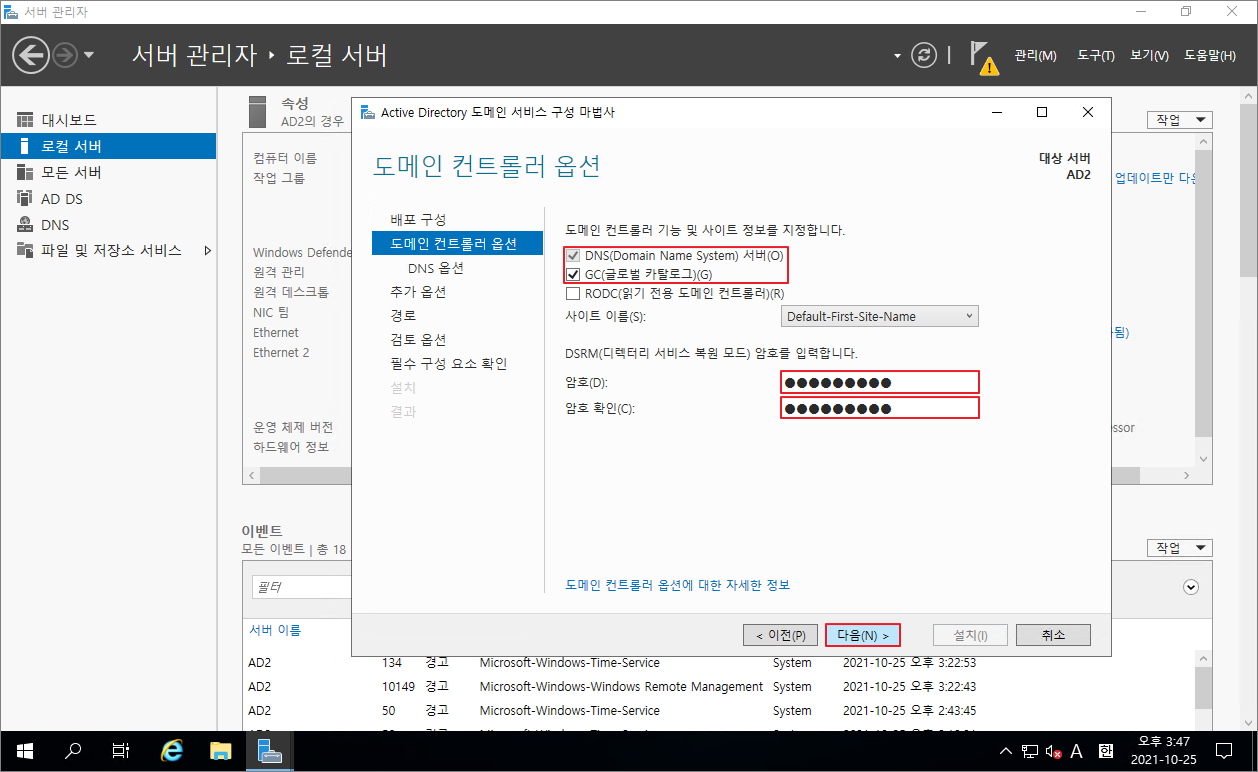Image resolution: width=1258 pixels, height=772 pixels.
Task: Open 사이트 이름 Default-First-Site-Name dropdown
Action: 879,316
